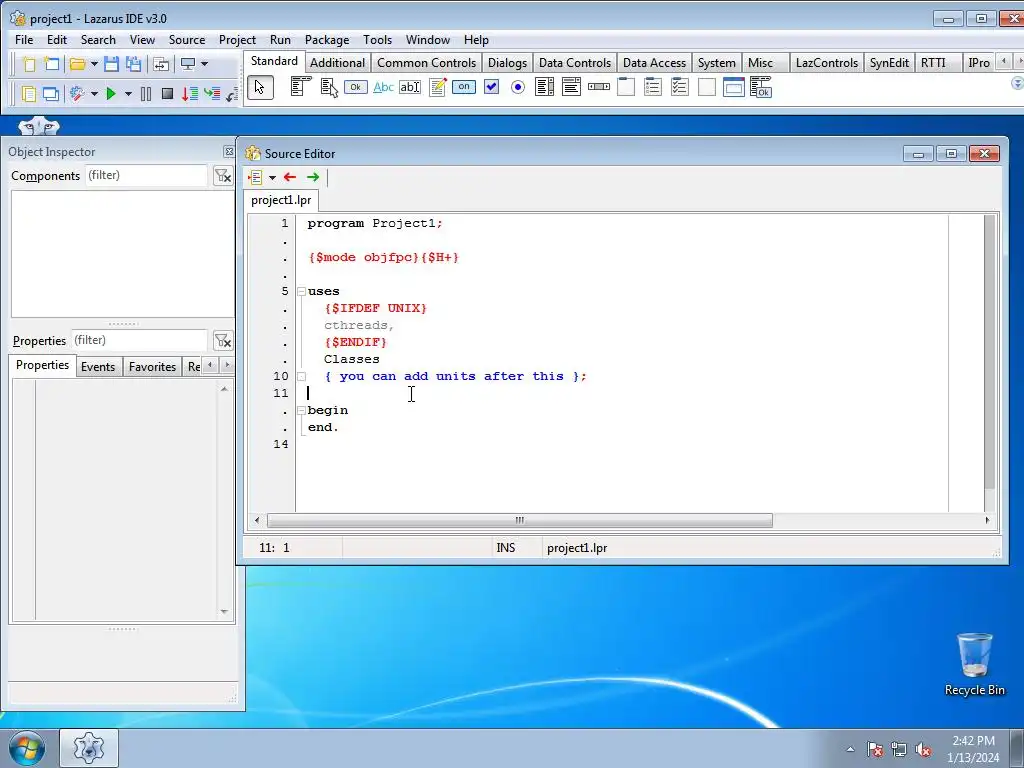Select the TFrame component icon

(733, 87)
